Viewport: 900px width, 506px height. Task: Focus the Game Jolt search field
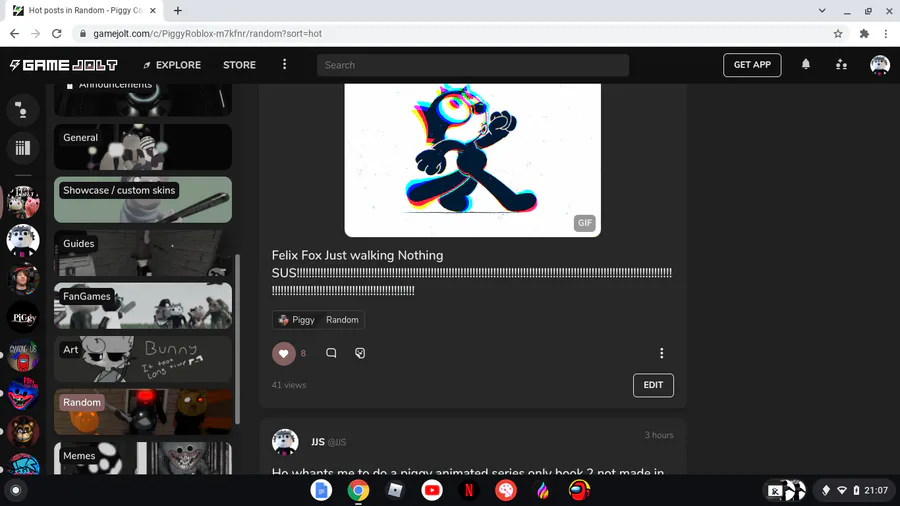472,65
